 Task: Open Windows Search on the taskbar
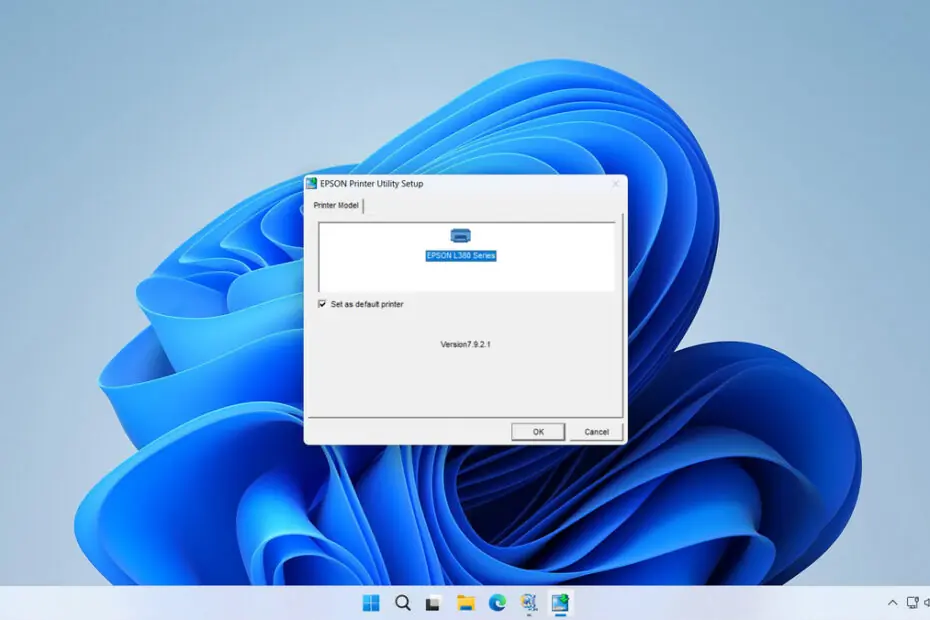tap(403, 603)
